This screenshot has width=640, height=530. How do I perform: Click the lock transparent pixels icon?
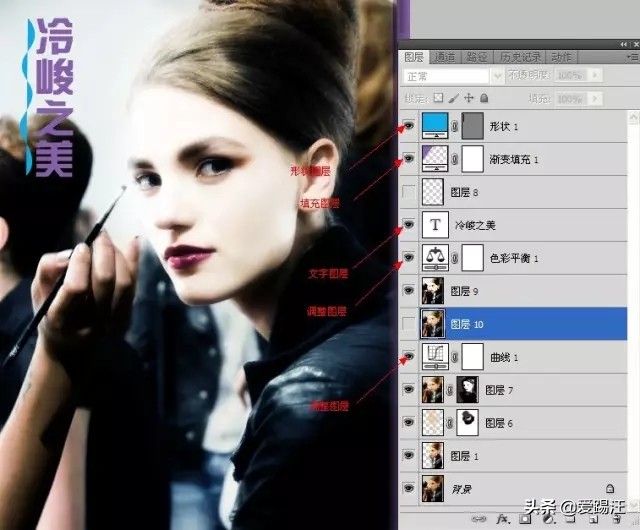point(437,99)
